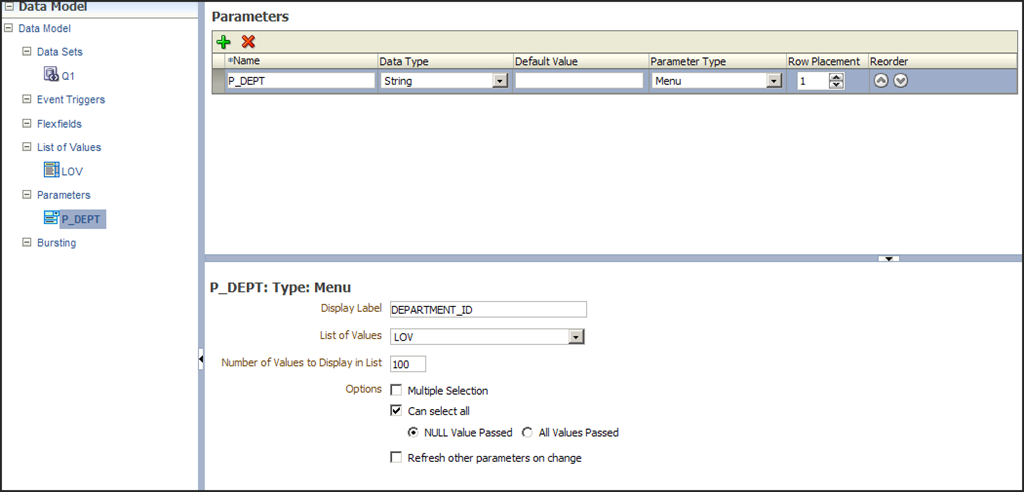Enable Multiple Selection option

[x=396, y=391]
